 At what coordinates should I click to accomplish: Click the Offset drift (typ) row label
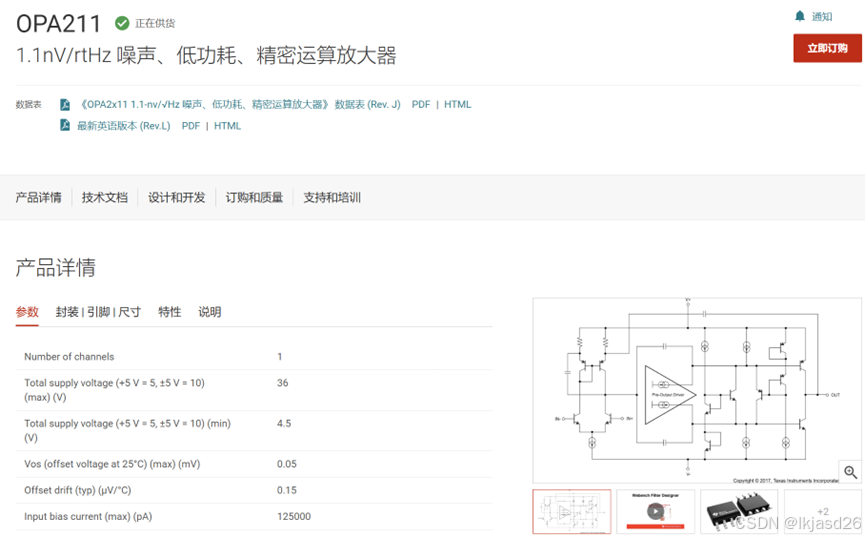click(78, 490)
